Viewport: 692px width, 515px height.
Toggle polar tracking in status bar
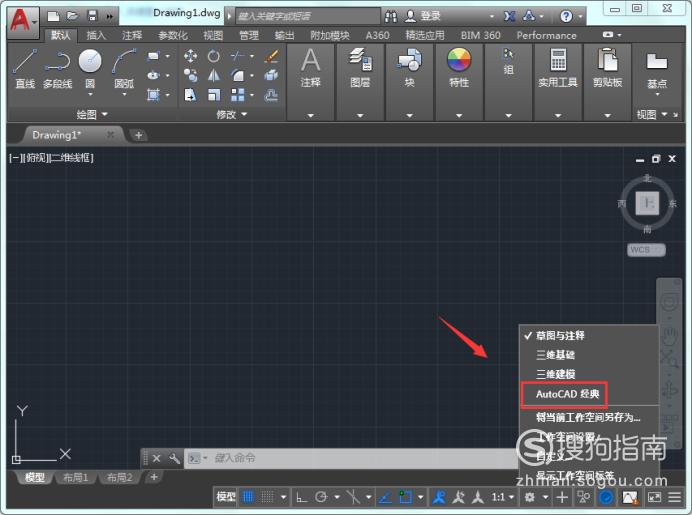(x=321, y=497)
